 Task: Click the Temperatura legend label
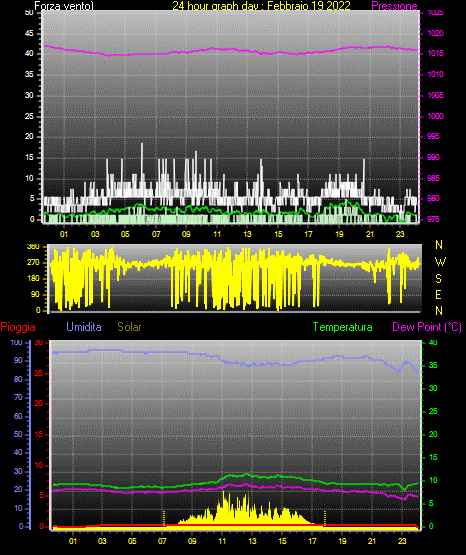point(342,327)
